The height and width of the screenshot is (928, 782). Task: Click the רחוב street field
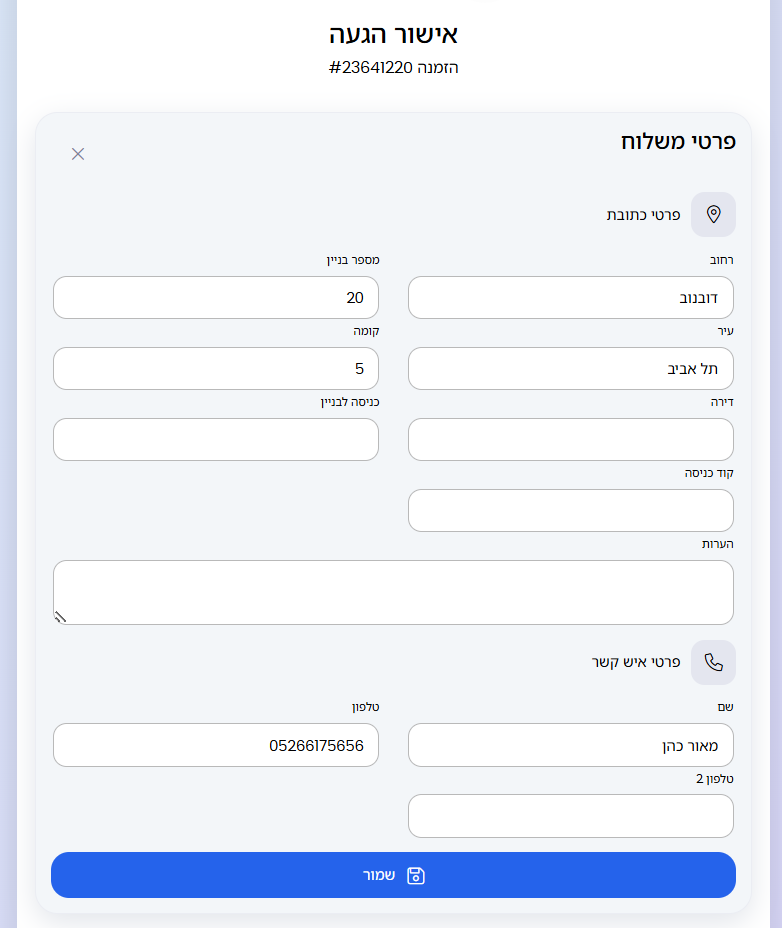[570, 298]
